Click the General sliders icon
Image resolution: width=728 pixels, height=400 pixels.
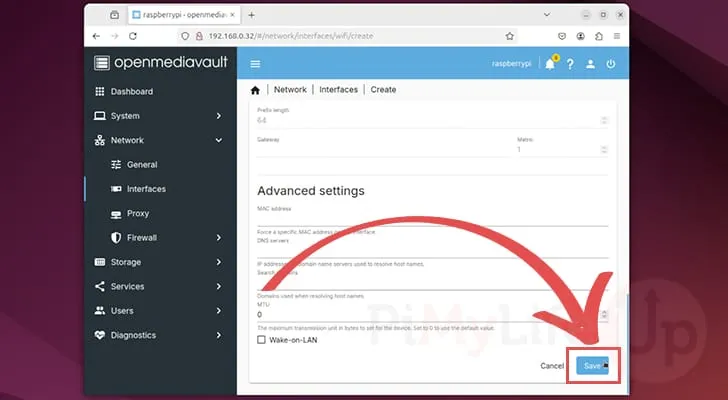[x=116, y=164]
